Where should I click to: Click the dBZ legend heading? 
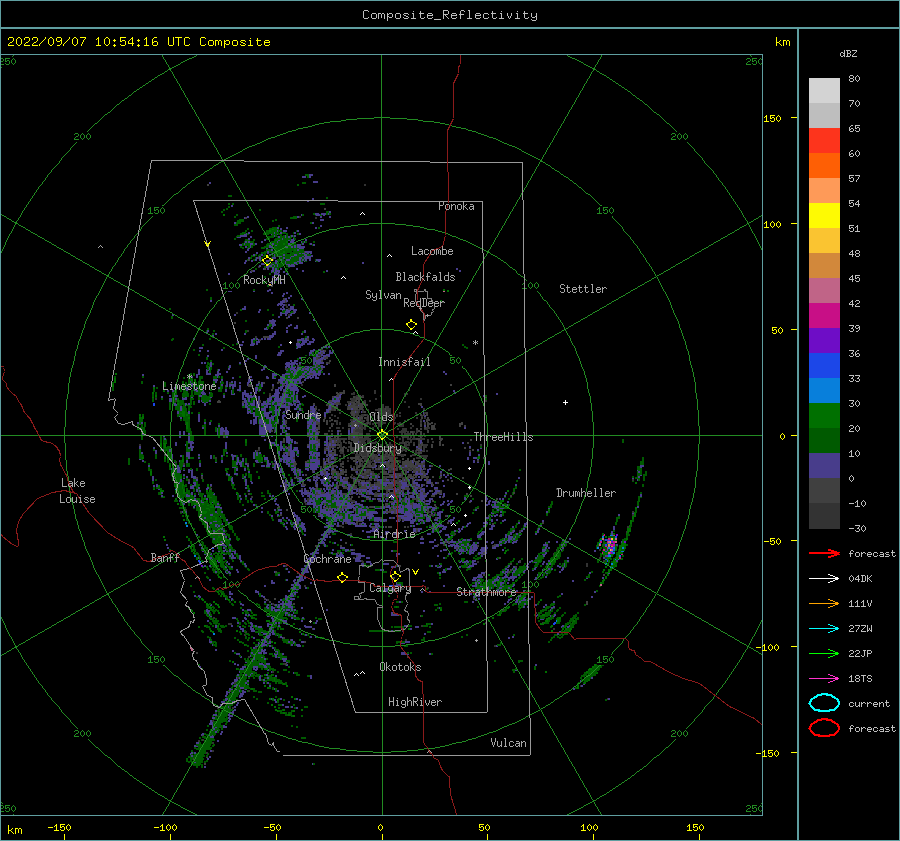pyautogui.click(x=848, y=54)
